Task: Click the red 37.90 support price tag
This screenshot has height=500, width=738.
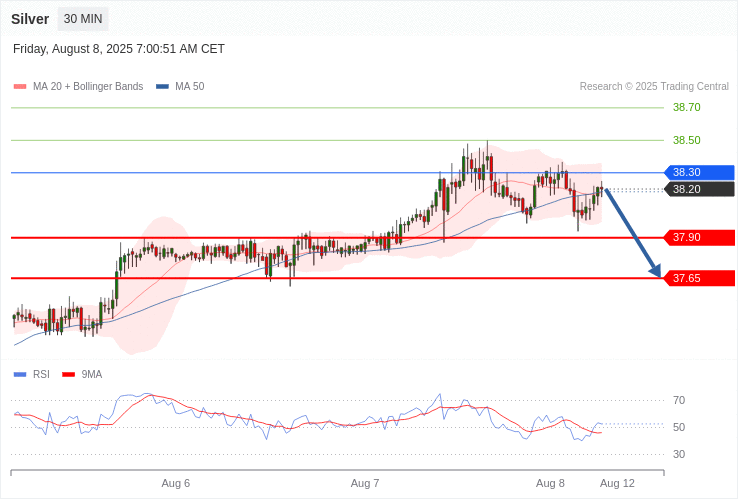Action: pos(699,237)
